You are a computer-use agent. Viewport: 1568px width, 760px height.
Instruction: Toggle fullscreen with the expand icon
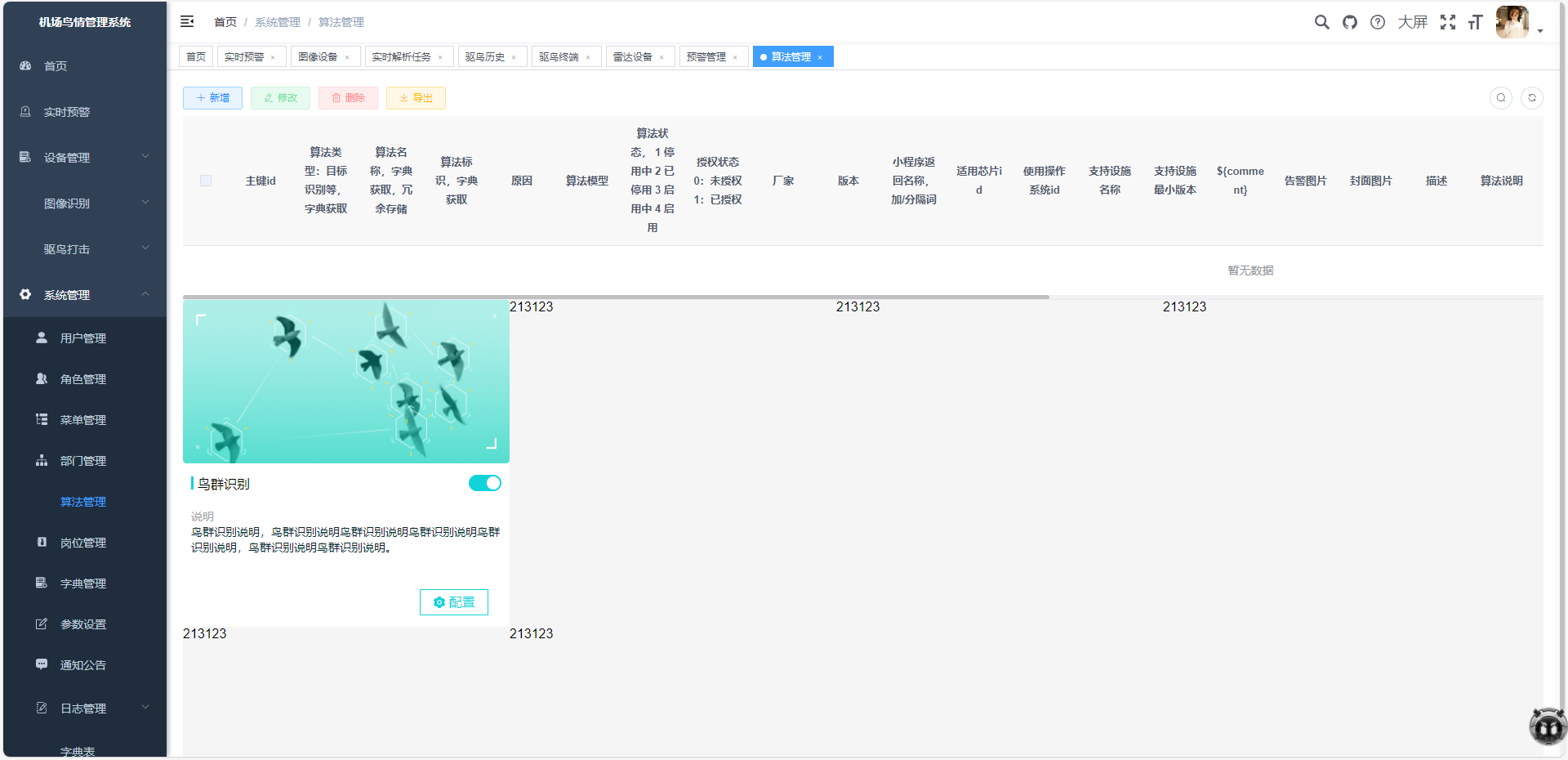pyautogui.click(x=1448, y=22)
